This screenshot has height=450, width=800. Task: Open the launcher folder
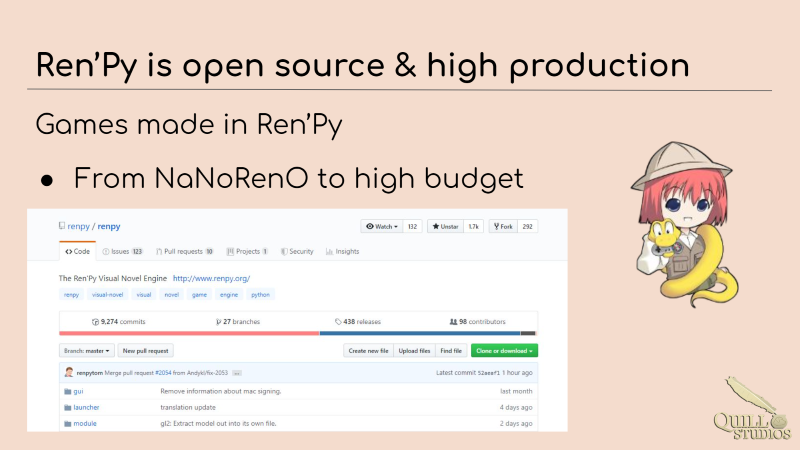(x=86, y=408)
